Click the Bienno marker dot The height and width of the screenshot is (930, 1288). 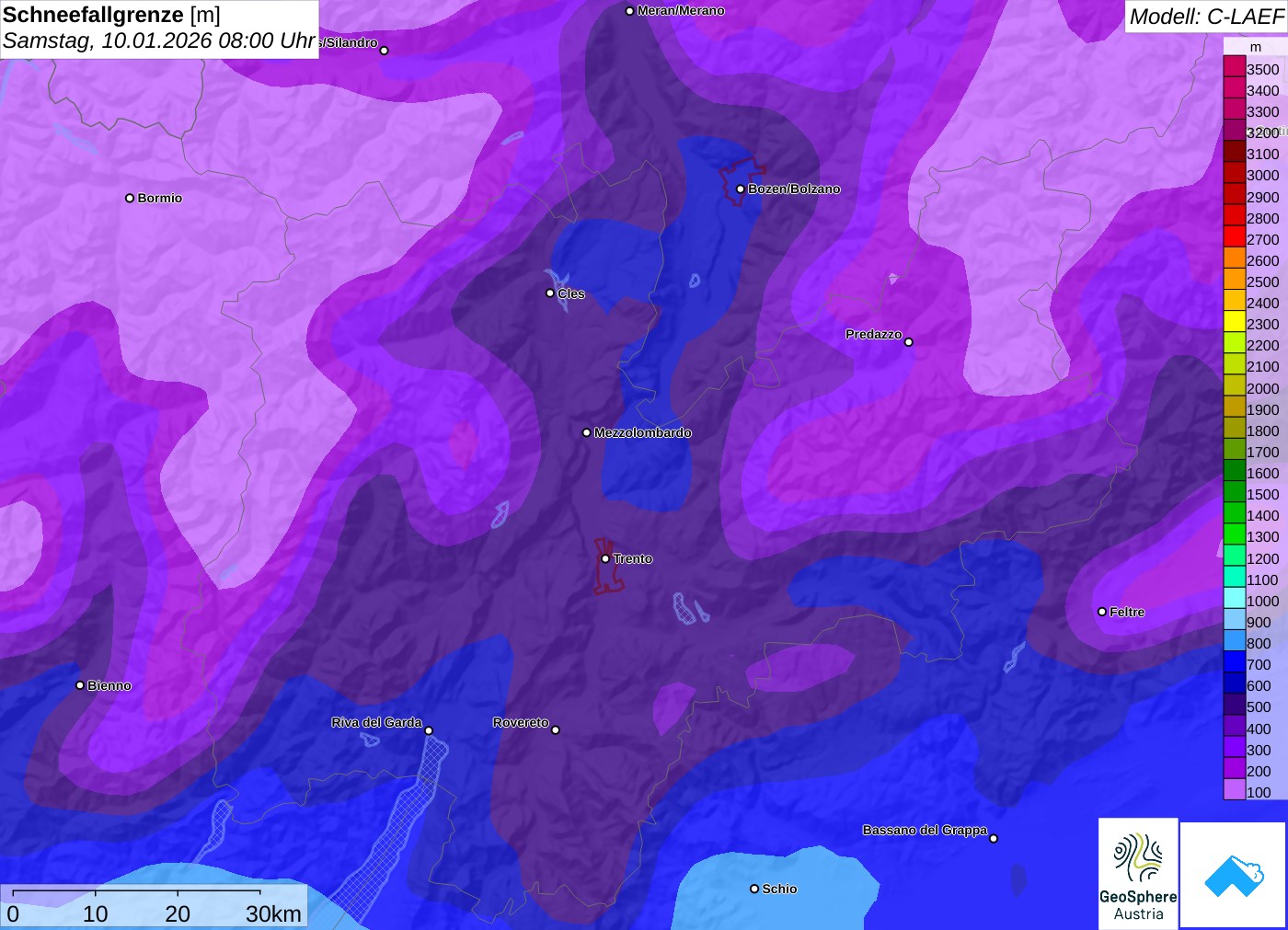[x=80, y=685]
